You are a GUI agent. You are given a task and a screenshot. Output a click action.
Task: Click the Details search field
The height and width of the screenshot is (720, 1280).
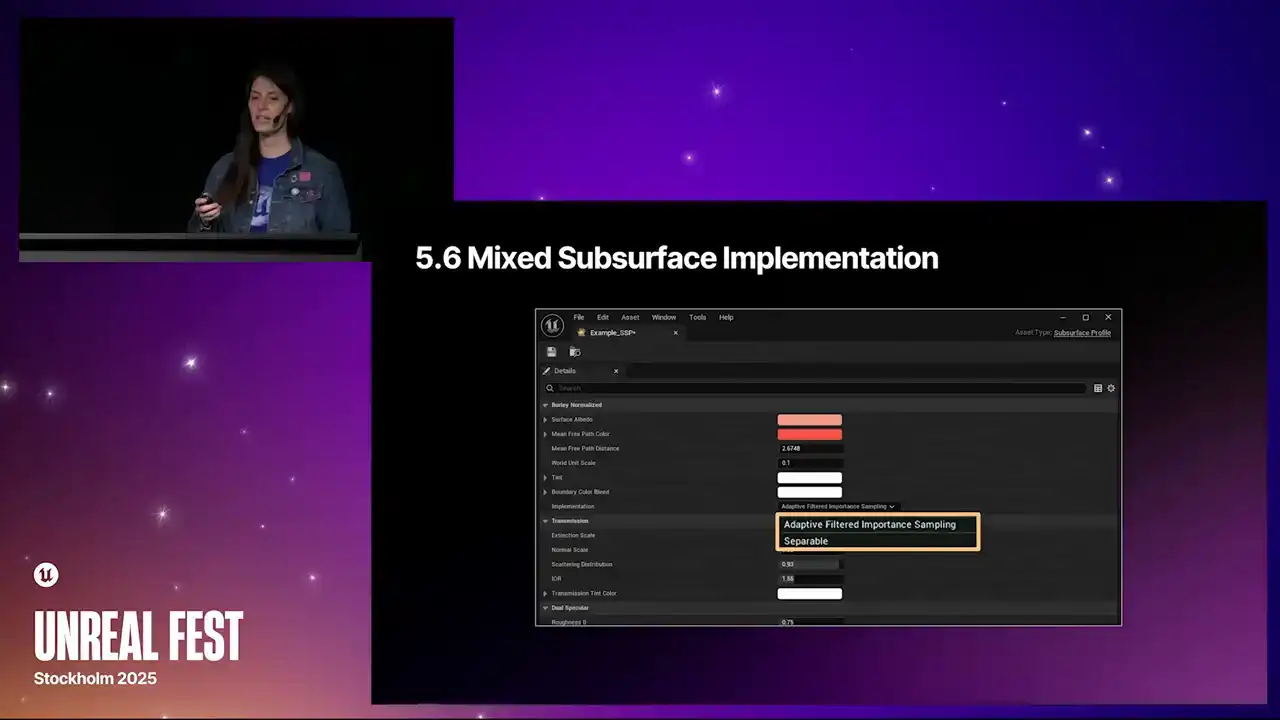click(815, 388)
